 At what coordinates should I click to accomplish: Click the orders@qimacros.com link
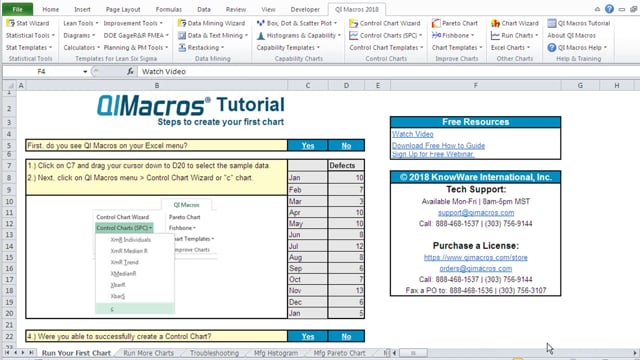[x=476, y=269]
